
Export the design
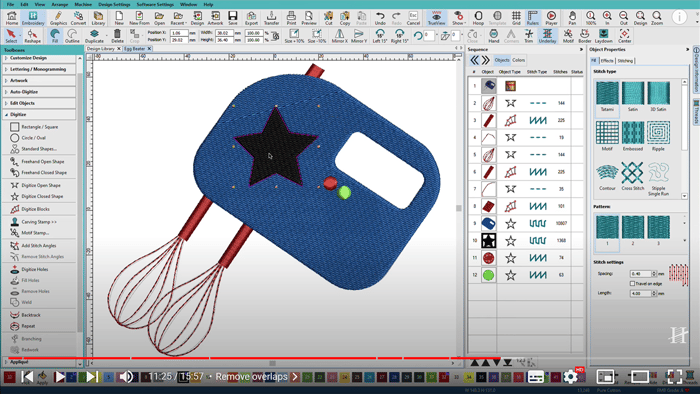251,18
